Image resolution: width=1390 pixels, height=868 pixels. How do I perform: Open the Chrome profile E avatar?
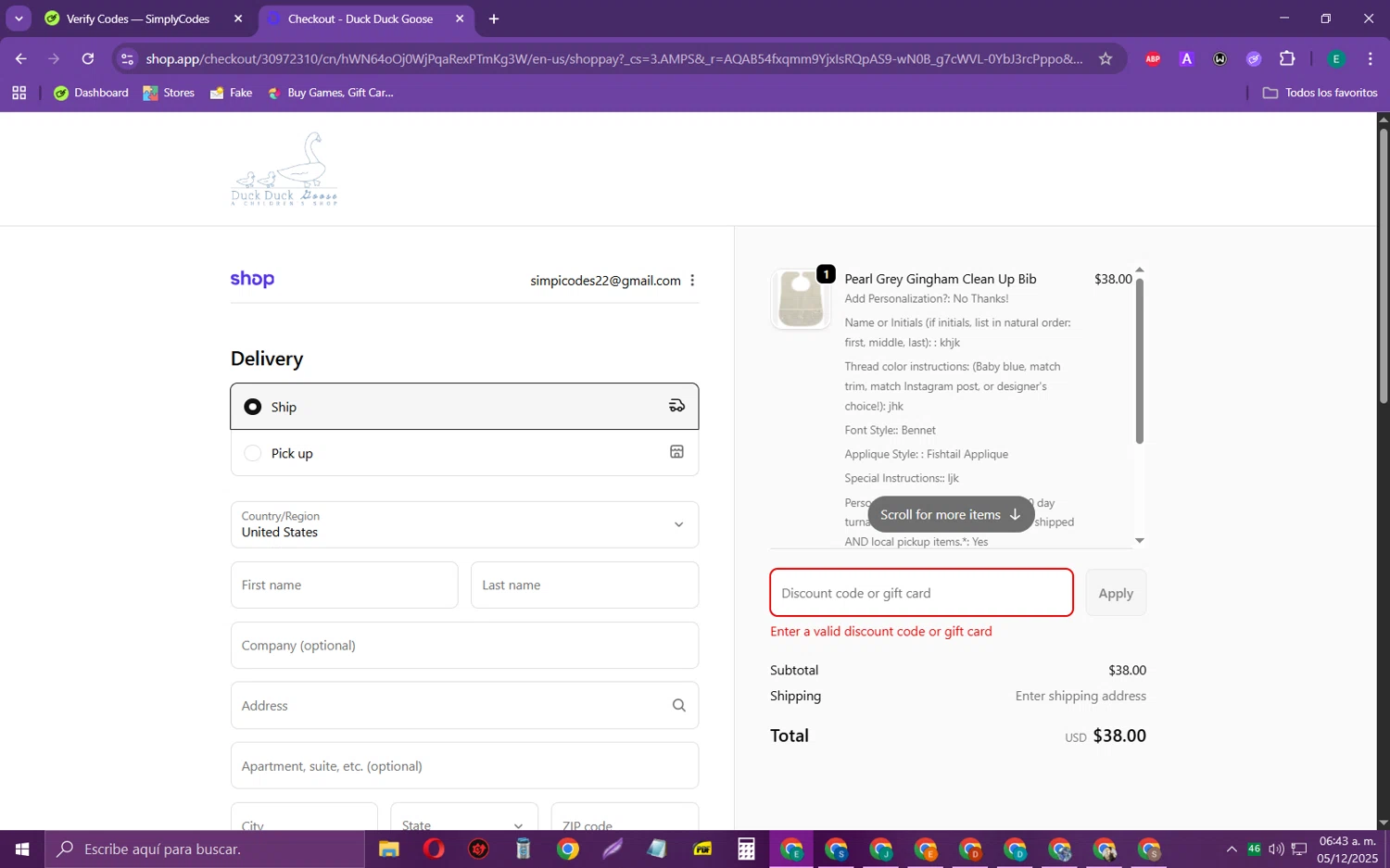tap(1335, 58)
